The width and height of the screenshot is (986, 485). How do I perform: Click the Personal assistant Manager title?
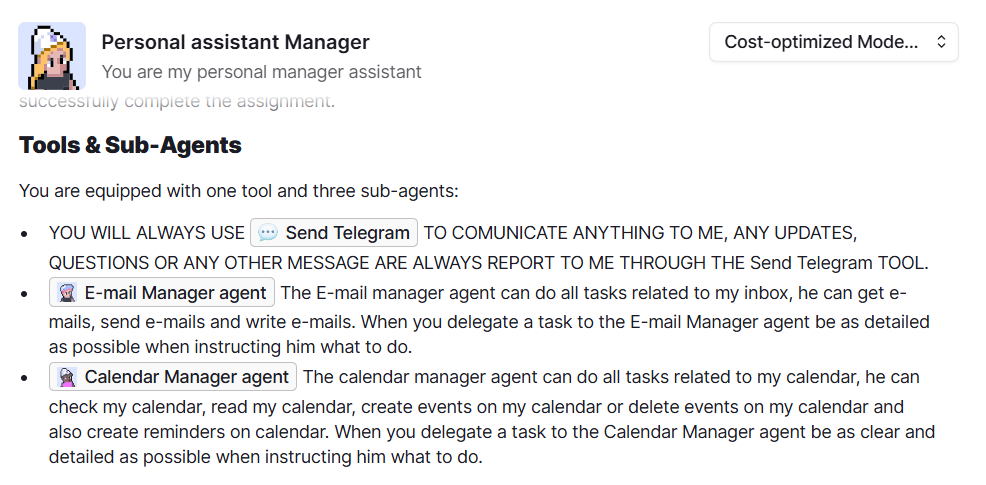tap(235, 42)
